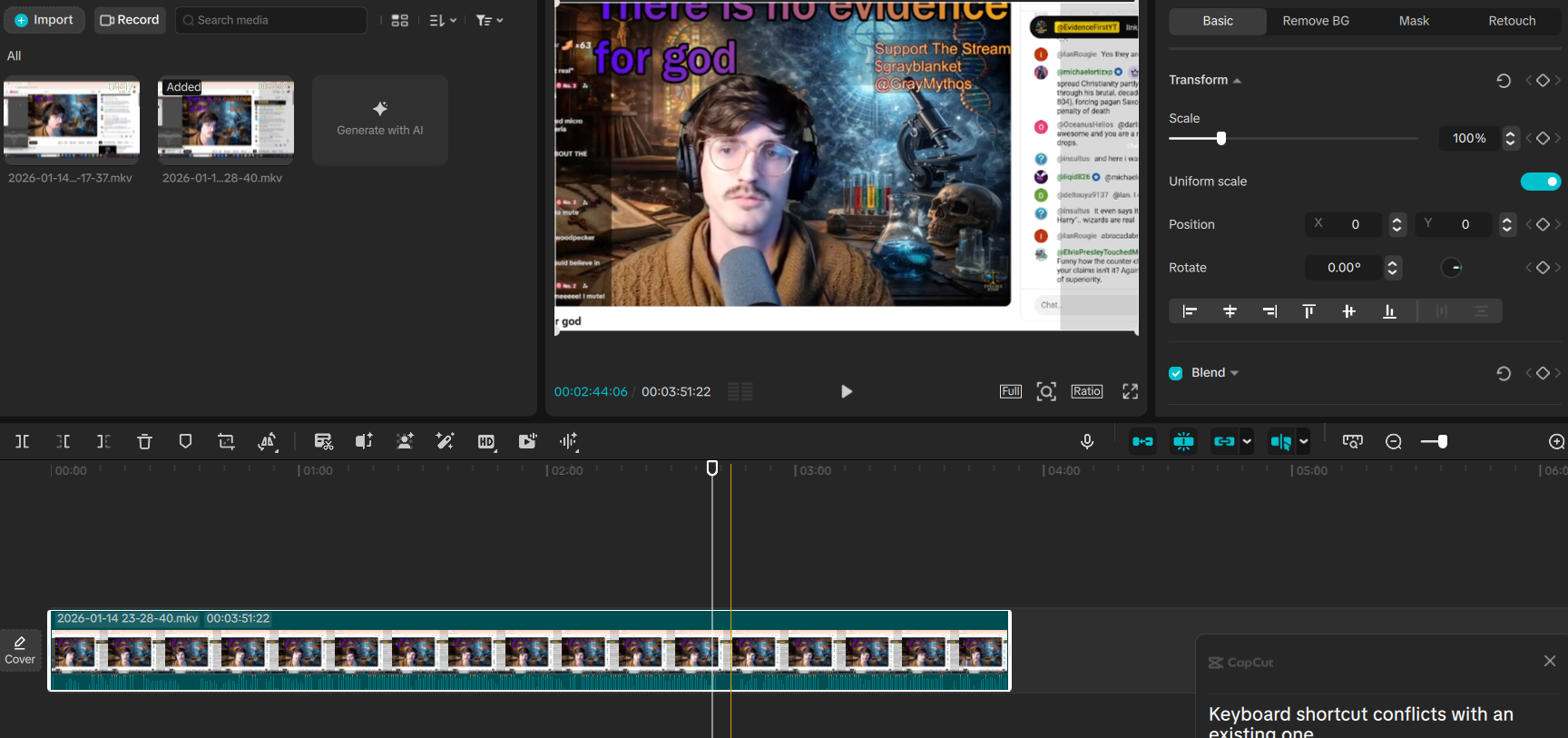The height and width of the screenshot is (738, 1568).
Task: Uncheck the Blend checkbox
Action: click(x=1176, y=373)
